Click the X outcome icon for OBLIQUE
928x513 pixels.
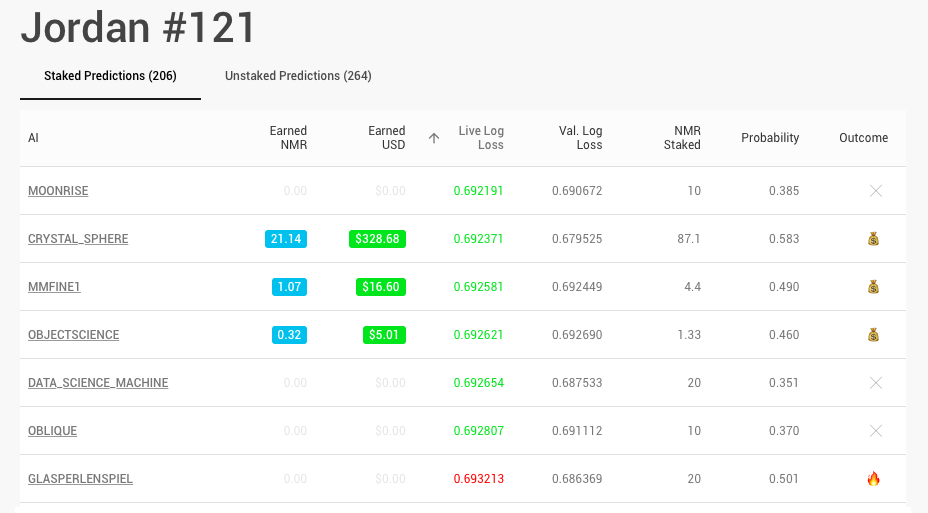[875, 431]
